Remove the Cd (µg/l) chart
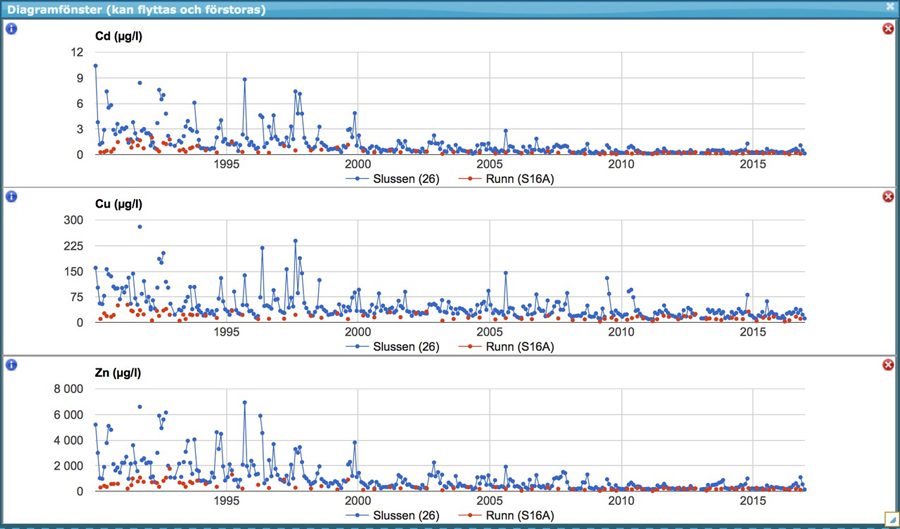The height and width of the screenshot is (529, 900). pyautogui.click(x=888, y=29)
